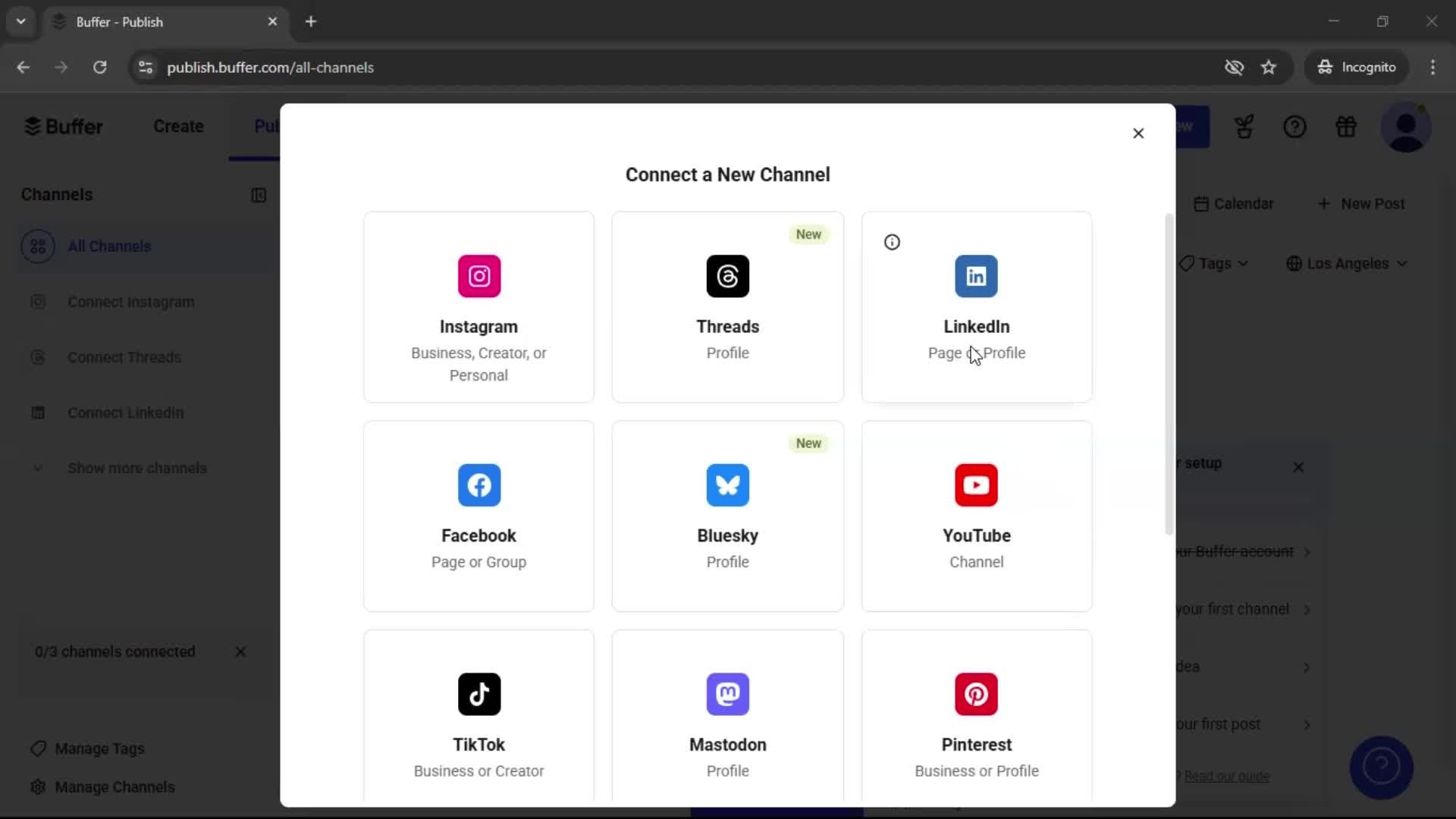This screenshot has height=819, width=1456.
Task: Open the floating help bubble at bottom right
Action: point(1381,767)
